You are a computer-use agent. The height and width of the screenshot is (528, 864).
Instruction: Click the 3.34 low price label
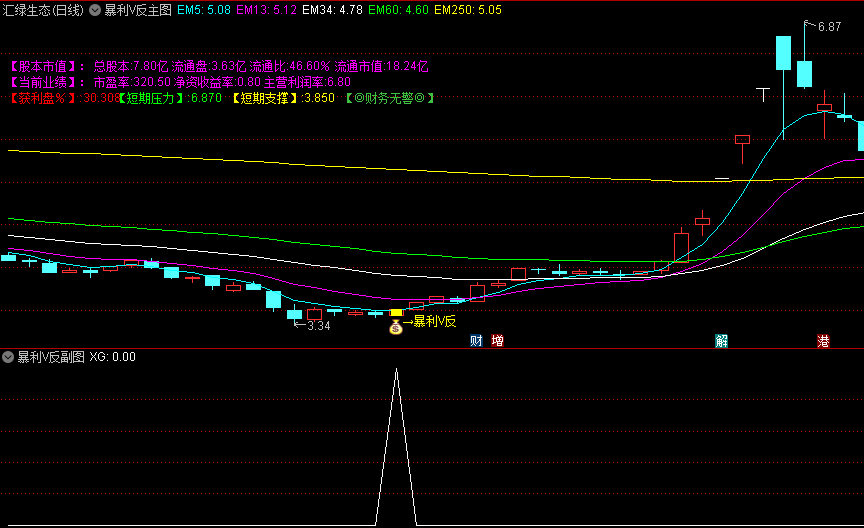click(318, 326)
